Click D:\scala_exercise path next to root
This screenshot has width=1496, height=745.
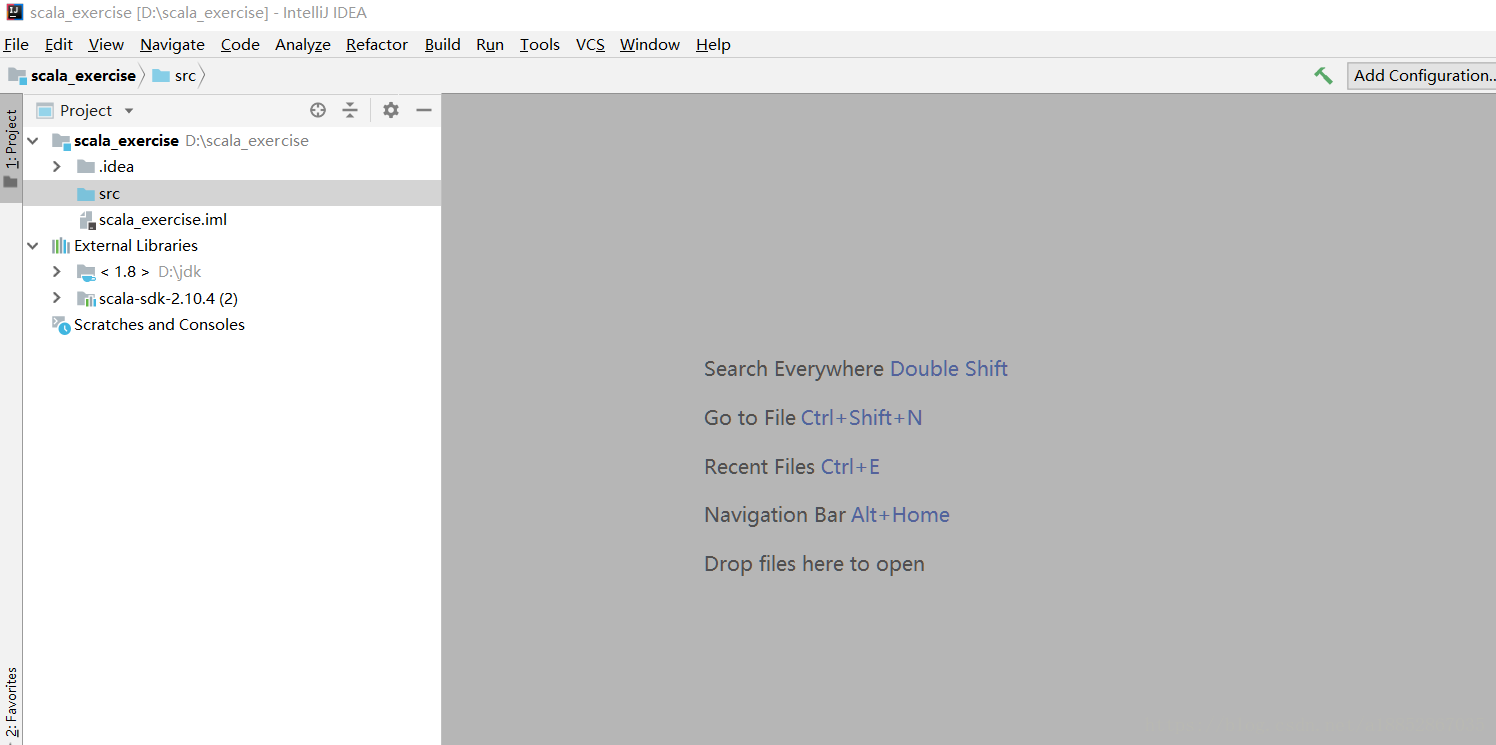(x=247, y=141)
